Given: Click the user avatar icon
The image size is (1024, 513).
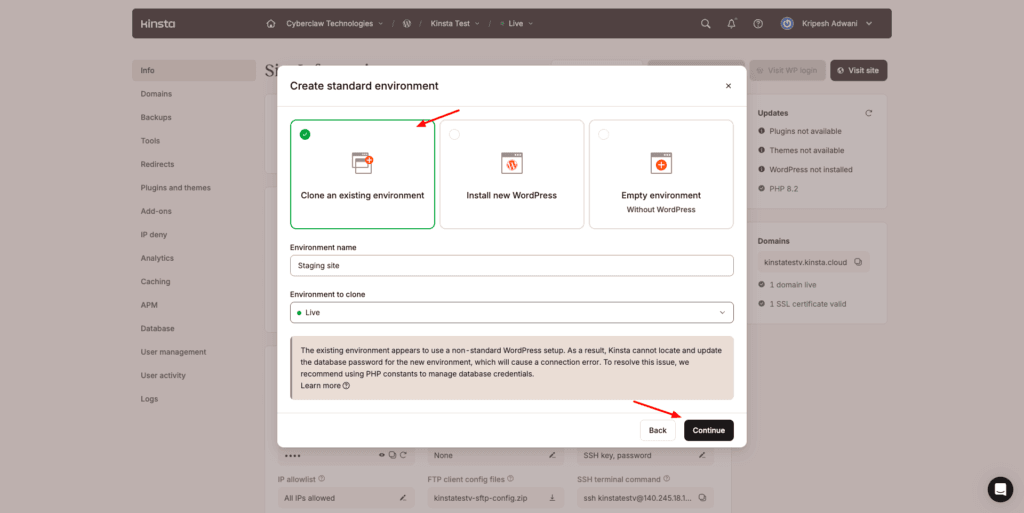Looking at the screenshot, I should (x=787, y=23).
